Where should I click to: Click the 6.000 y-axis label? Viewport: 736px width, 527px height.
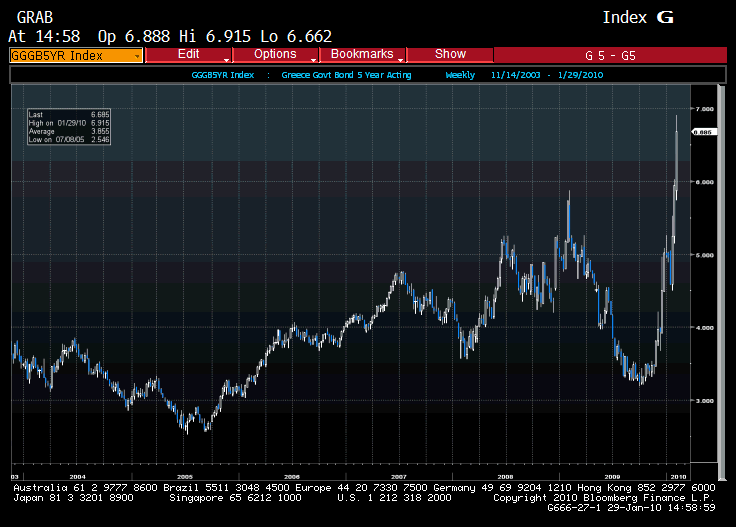(x=705, y=182)
